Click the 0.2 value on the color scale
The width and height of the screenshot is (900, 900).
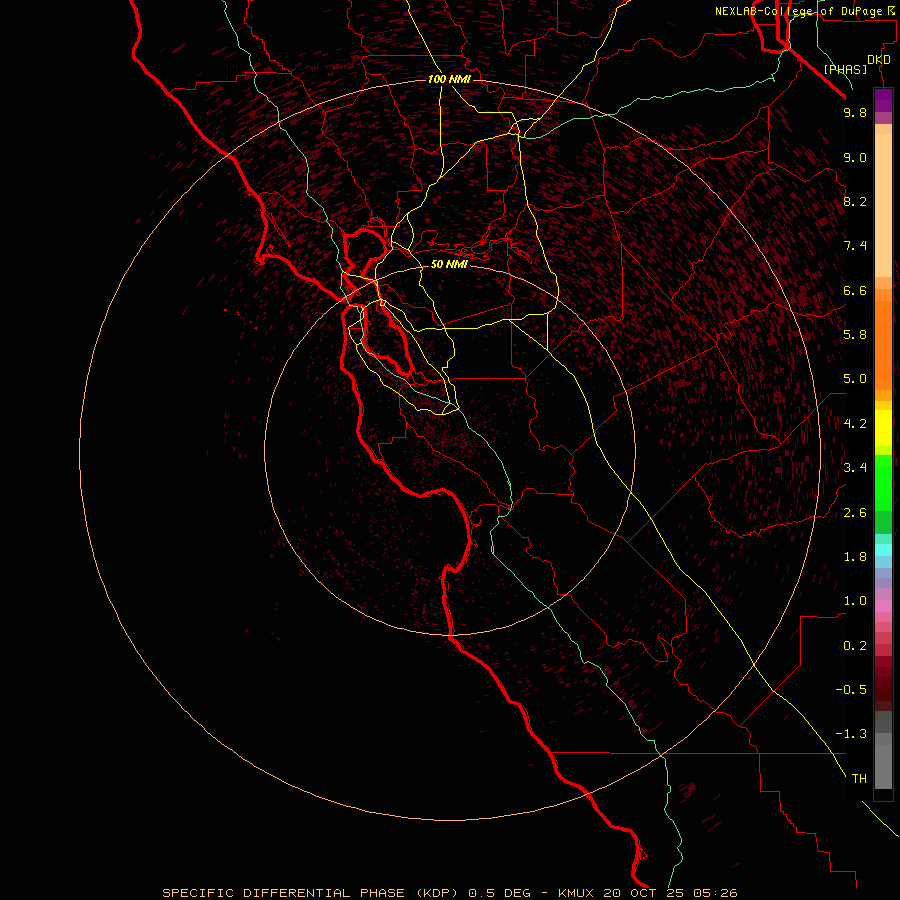click(x=855, y=646)
